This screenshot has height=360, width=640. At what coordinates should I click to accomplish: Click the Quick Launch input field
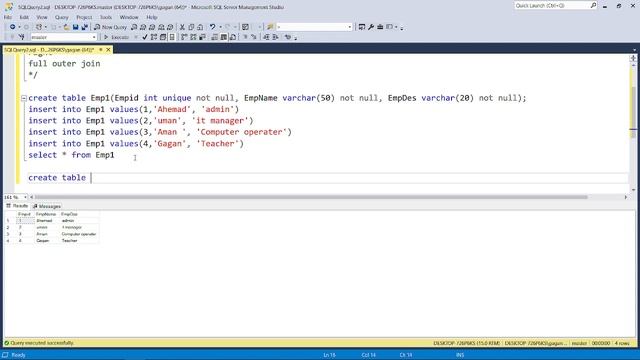point(551,5)
